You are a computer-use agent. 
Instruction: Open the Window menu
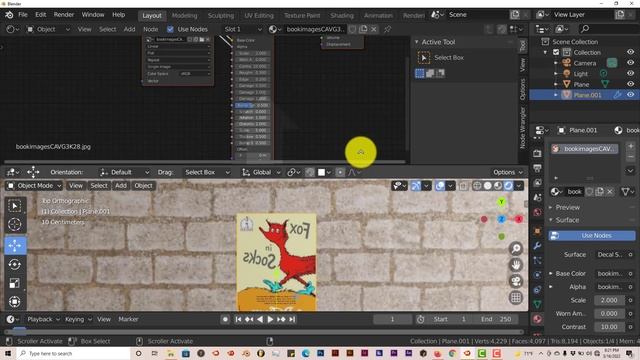[93, 15]
